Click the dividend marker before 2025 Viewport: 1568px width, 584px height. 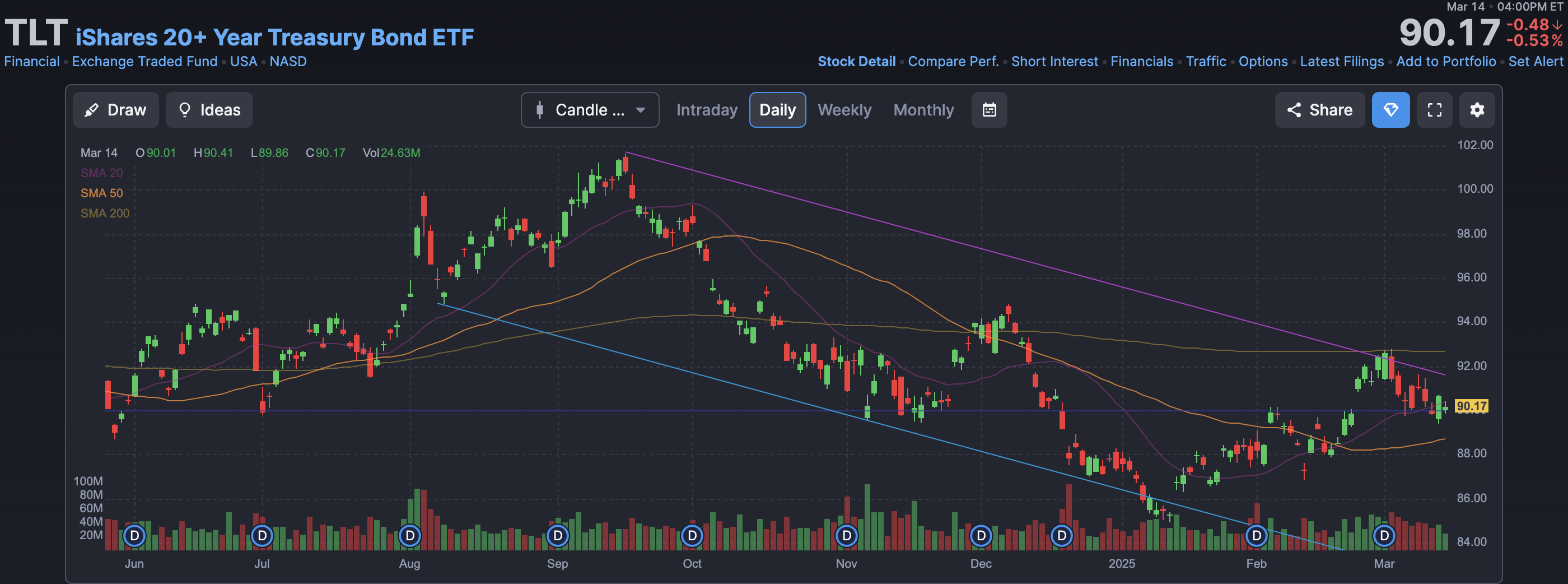[x=1062, y=536]
